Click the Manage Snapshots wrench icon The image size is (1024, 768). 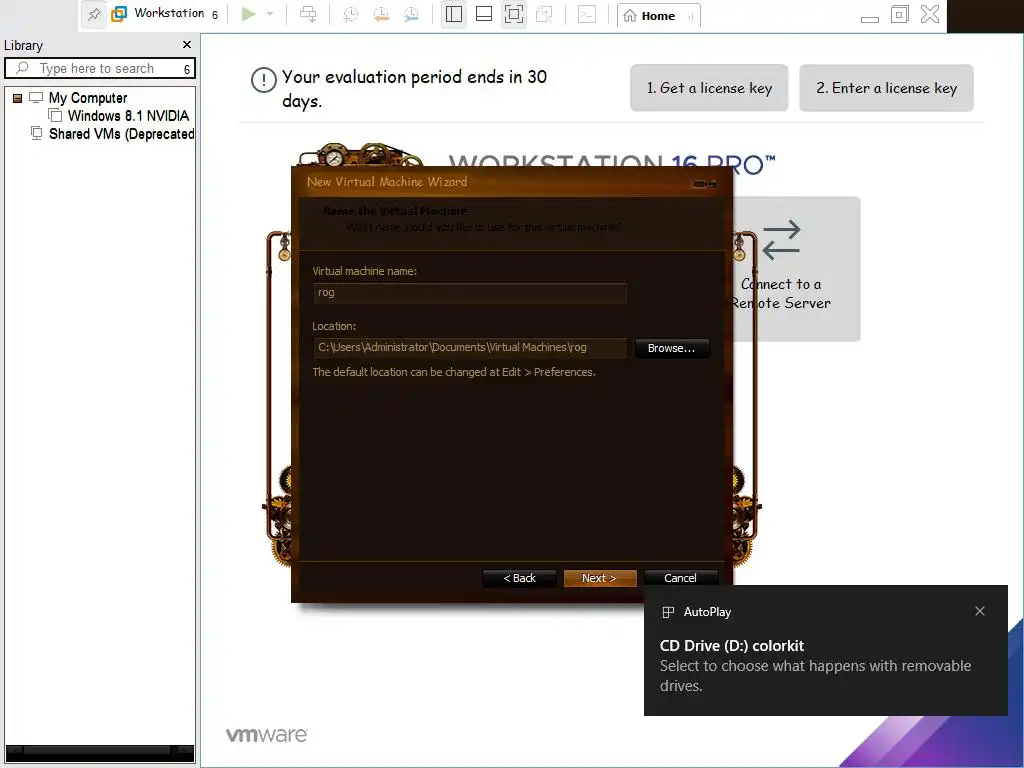coord(411,14)
